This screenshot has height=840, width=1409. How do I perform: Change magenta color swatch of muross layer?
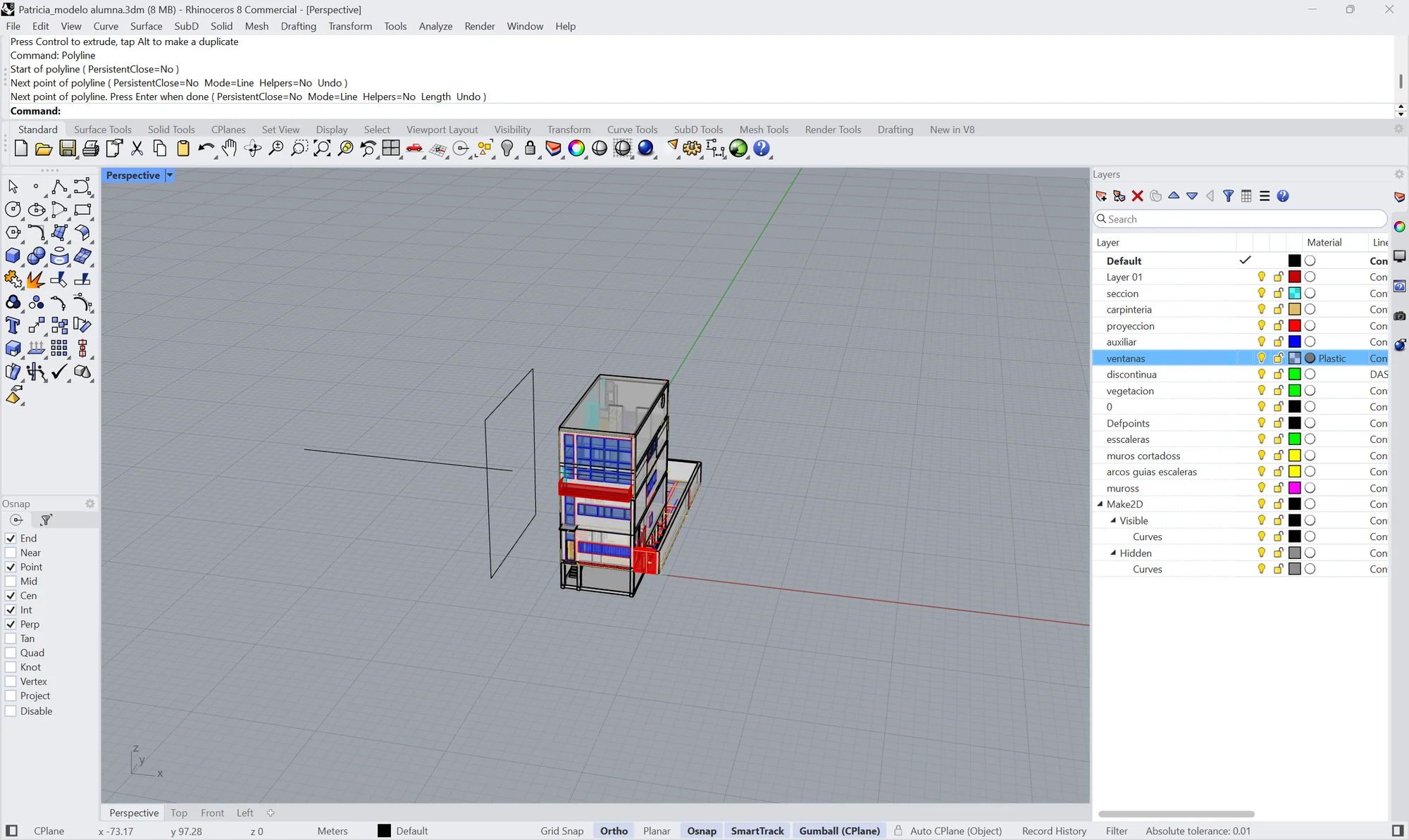tap(1295, 488)
